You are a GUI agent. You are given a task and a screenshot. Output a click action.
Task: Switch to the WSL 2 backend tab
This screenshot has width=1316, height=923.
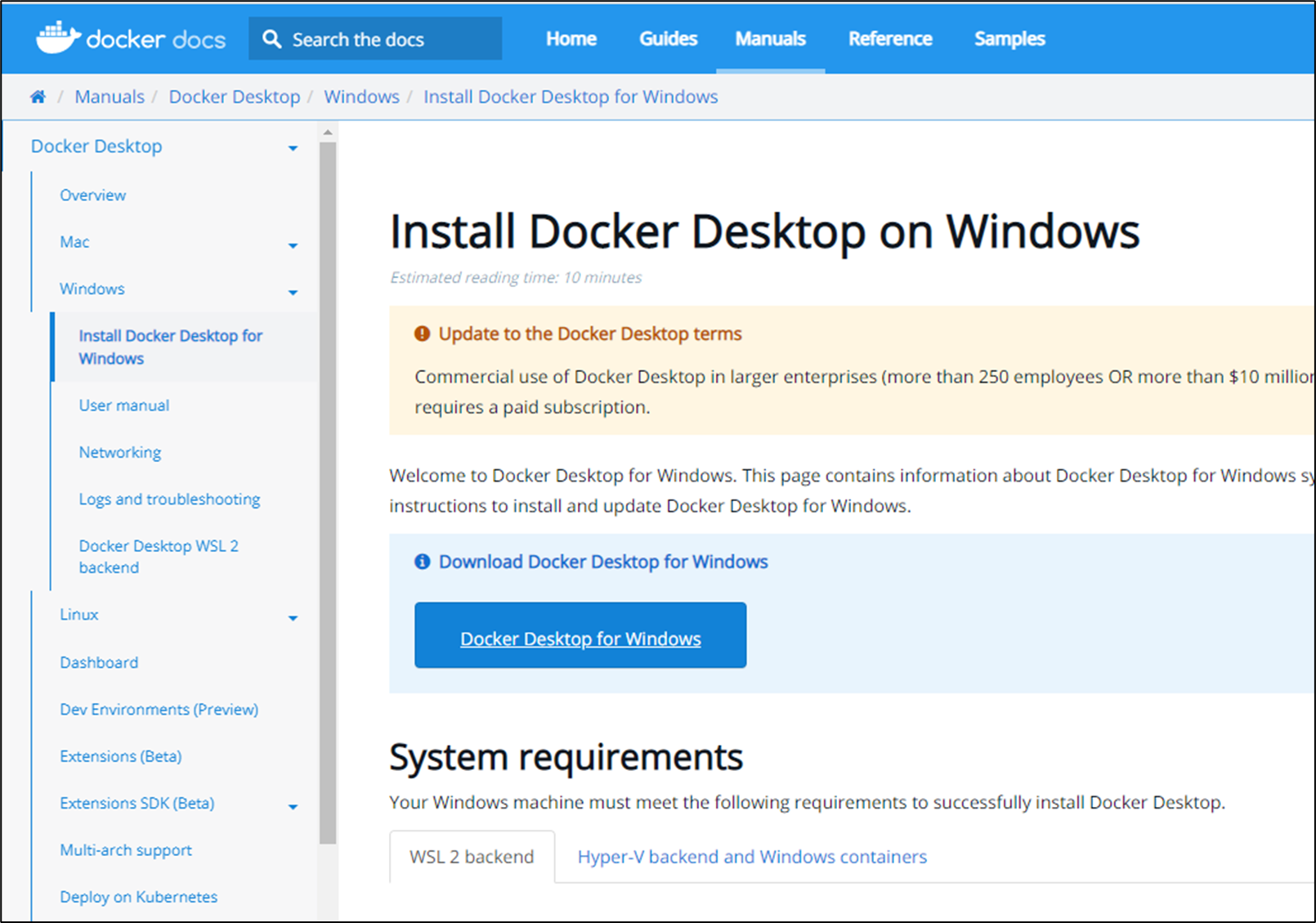point(472,857)
